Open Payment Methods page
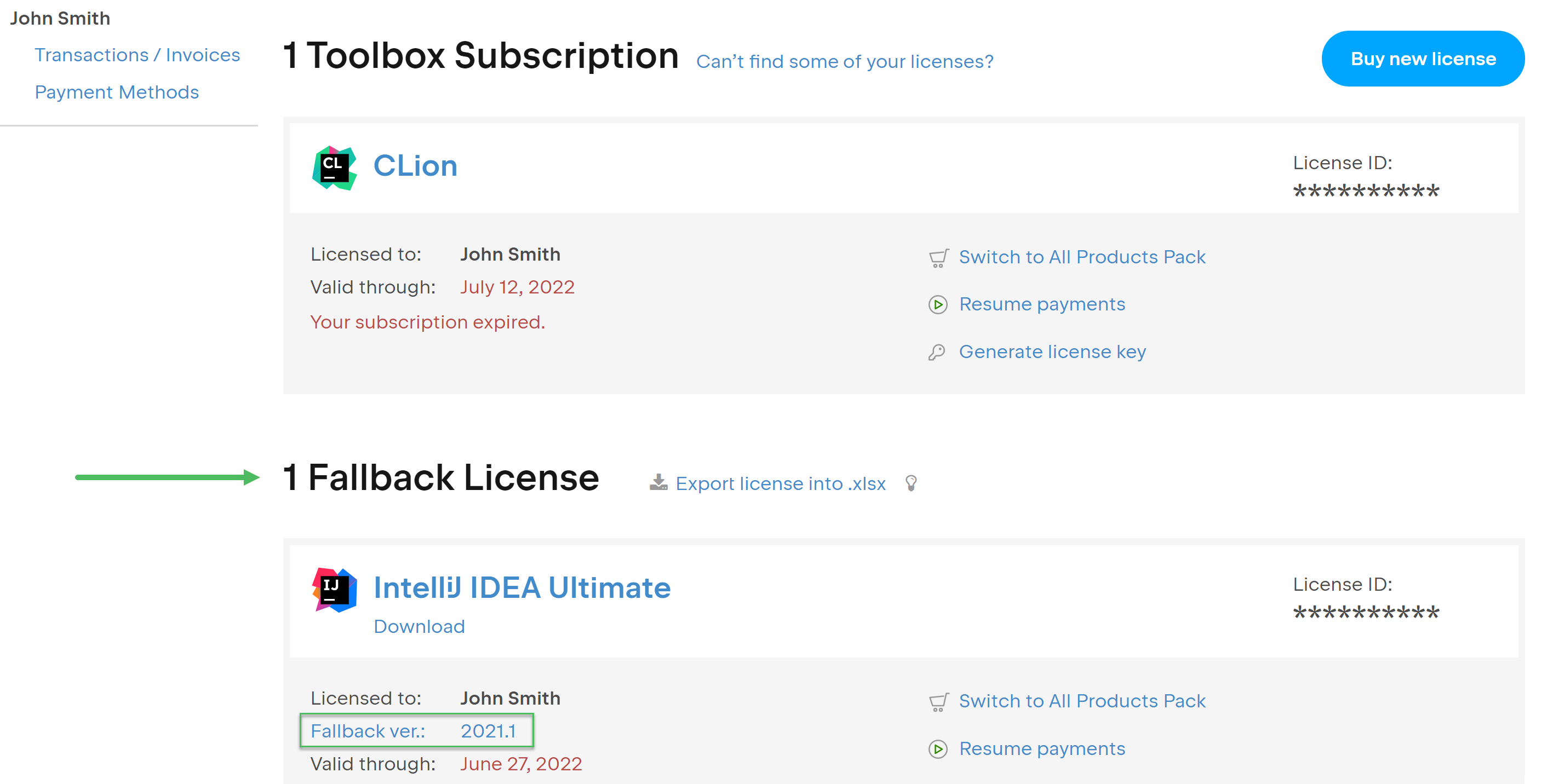Image resolution: width=1547 pixels, height=784 pixels. pyautogui.click(x=117, y=93)
